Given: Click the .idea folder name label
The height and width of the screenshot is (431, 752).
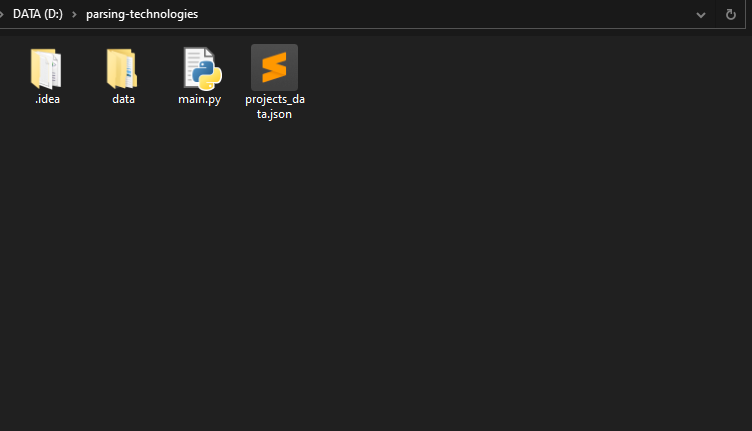Looking at the screenshot, I should (47, 99).
